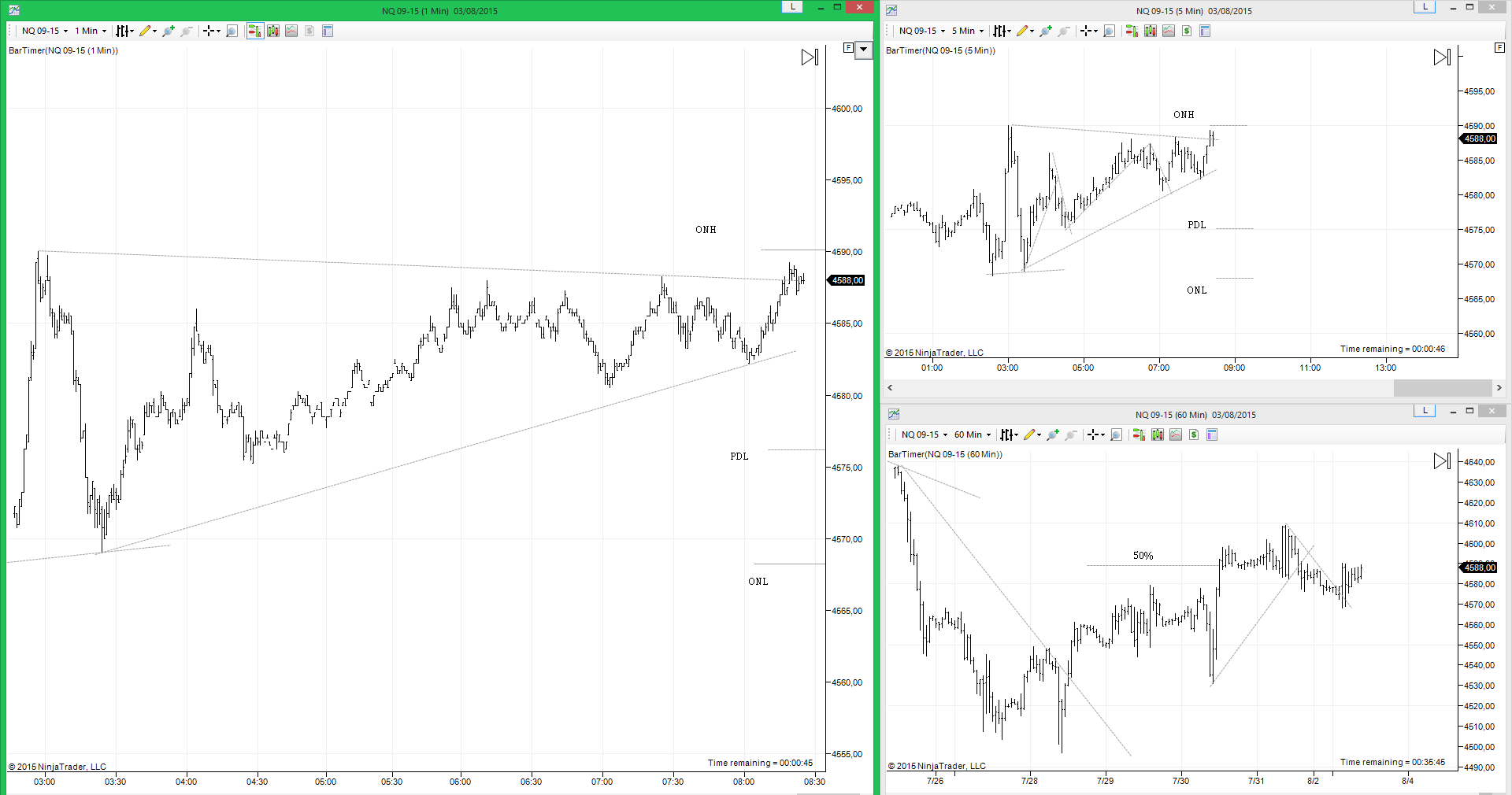Click right arrow of 5 Min horizontal scrollbar
This screenshot has width=1512, height=795.
pos(1499,387)
